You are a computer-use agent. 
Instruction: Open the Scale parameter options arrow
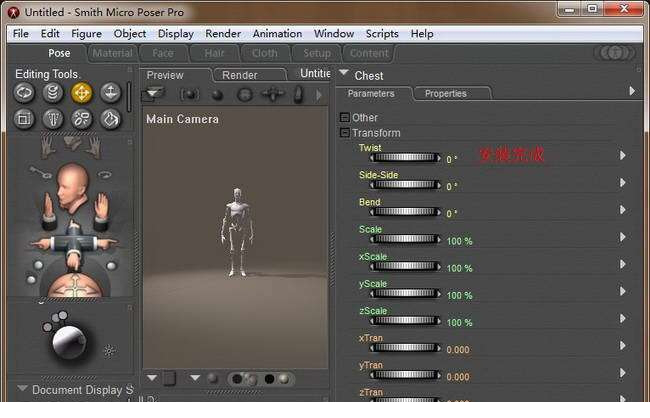(x=622, y=237)
